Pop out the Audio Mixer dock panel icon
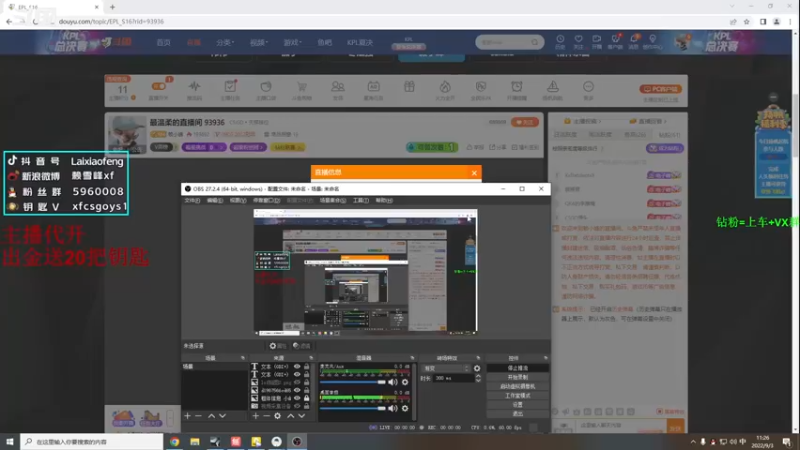The image size is (800, 450). click(x=412, y=358)
